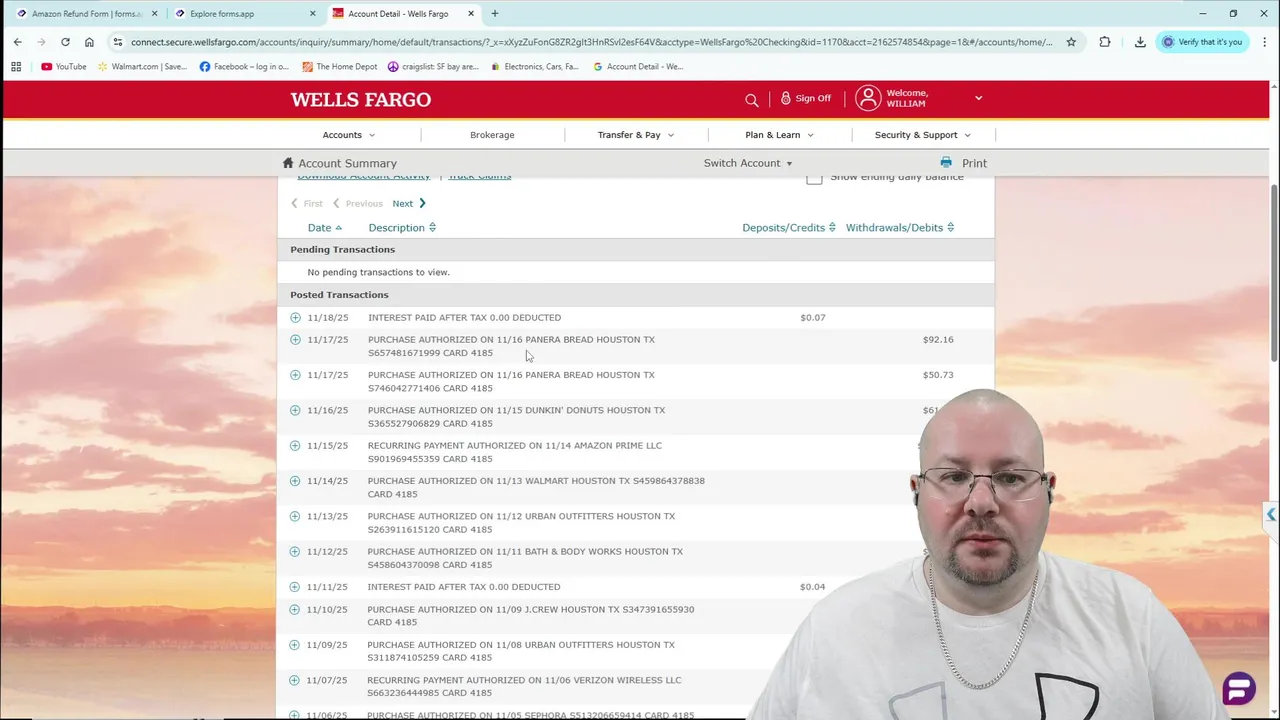This screenshot has height=720, width=1280.
Task: Open the Electronics, Cars bookmark
Action: [x=535, y=66]
